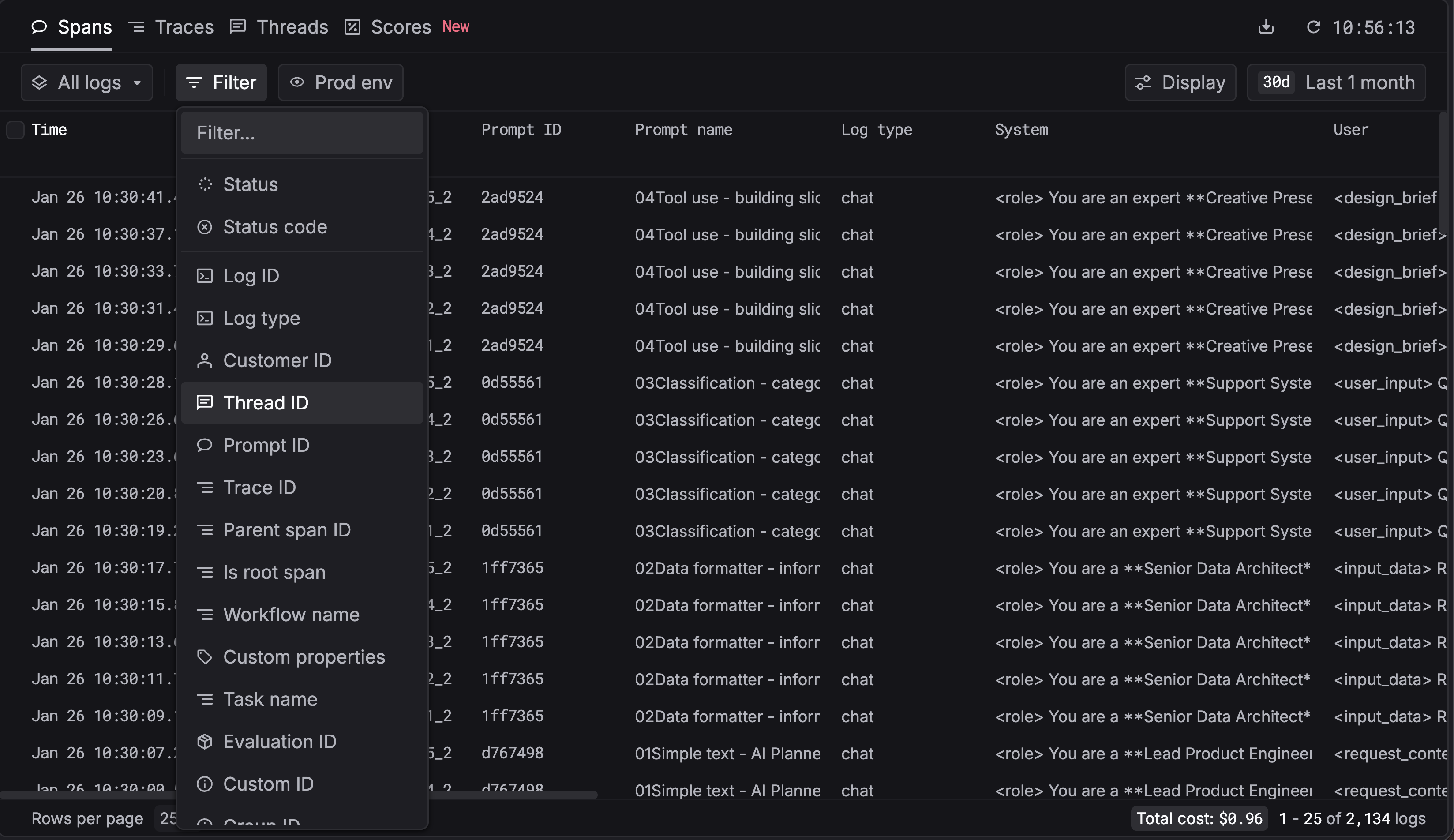Click the Filter button
This screenshot has height=840, width=1454.
[221, 82]
